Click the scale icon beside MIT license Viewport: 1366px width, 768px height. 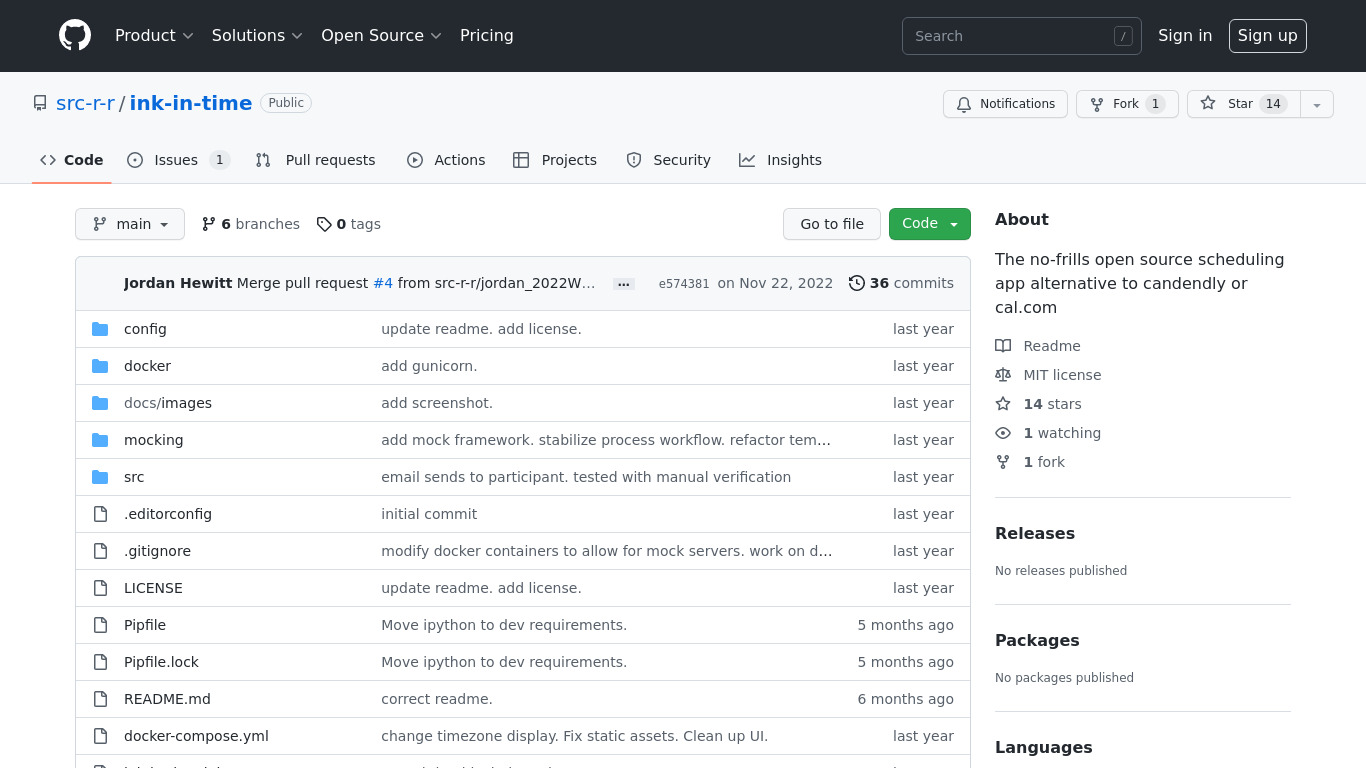(1003, 375)
